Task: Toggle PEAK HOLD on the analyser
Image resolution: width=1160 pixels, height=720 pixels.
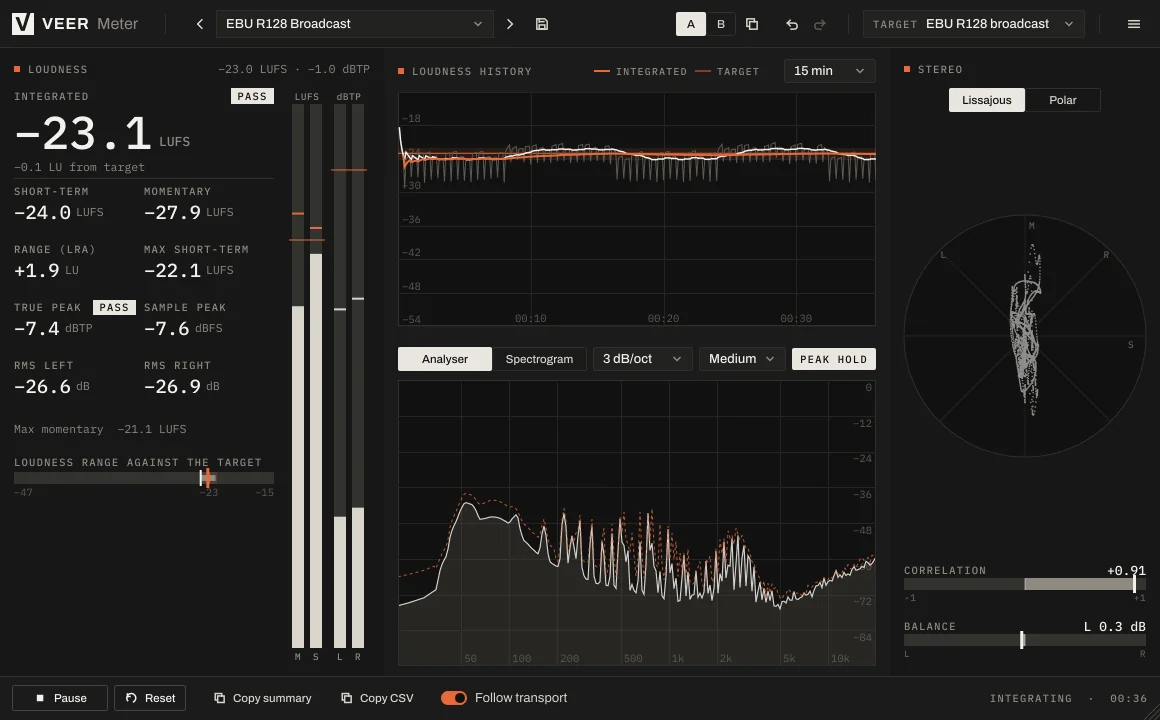Action: (x=834, y=359)
